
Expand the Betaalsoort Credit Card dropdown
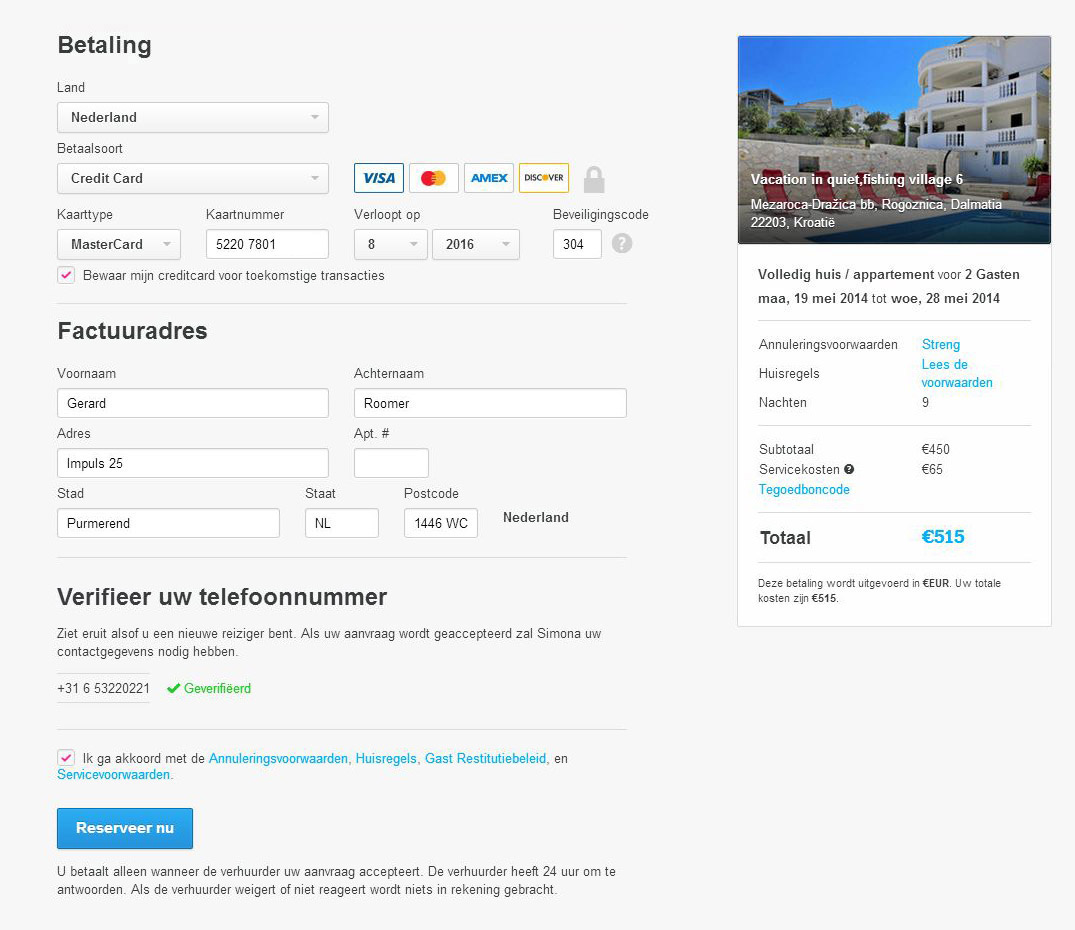[x=193, y=178]
